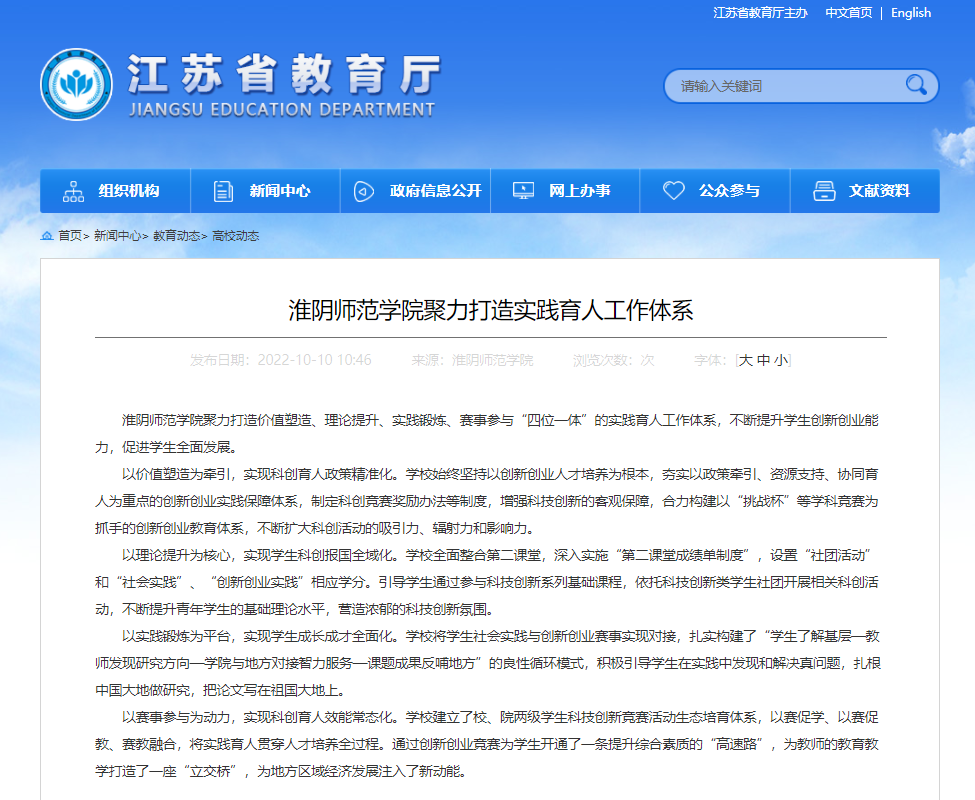975x800 pixels.
Task: Click the 新闻中心 breadcrumb link
Action: point(117,236)
